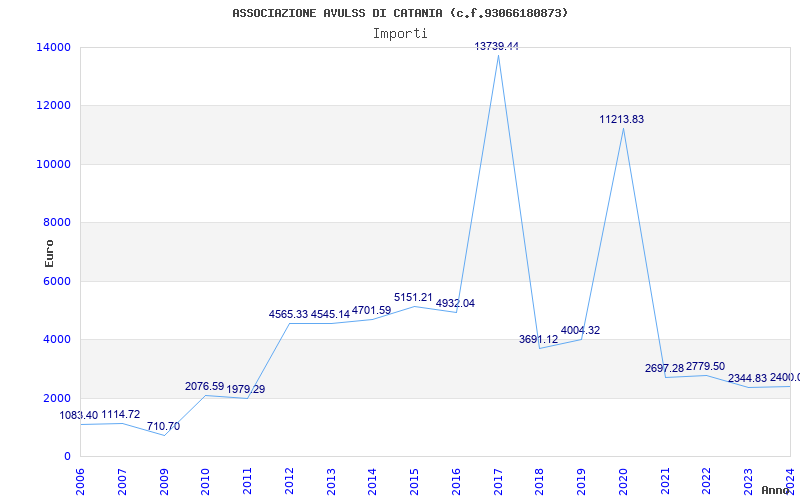The height and width of the screenshot is (500, 800).
Task: Click the Anno x-axis label
Action: click(x=774, y=490)
